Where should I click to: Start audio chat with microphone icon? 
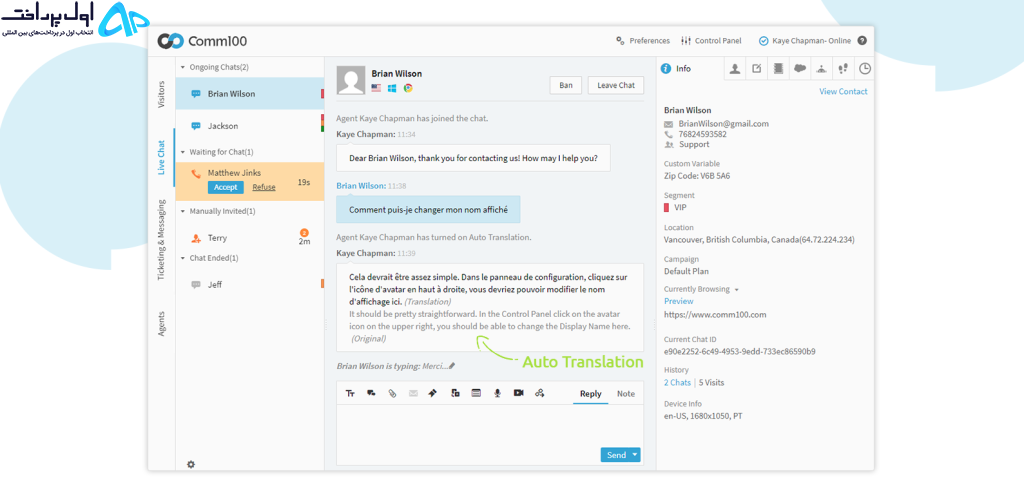497,394
